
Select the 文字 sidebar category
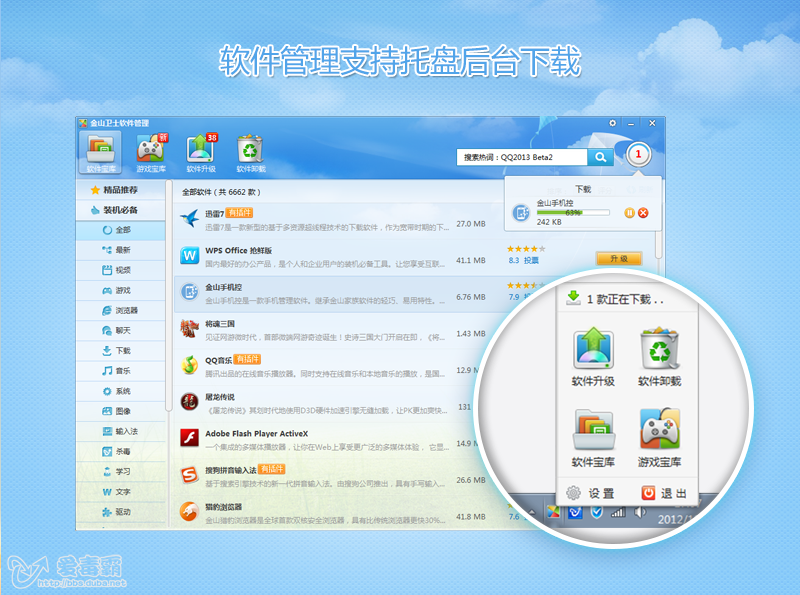(x=120, y=492)
